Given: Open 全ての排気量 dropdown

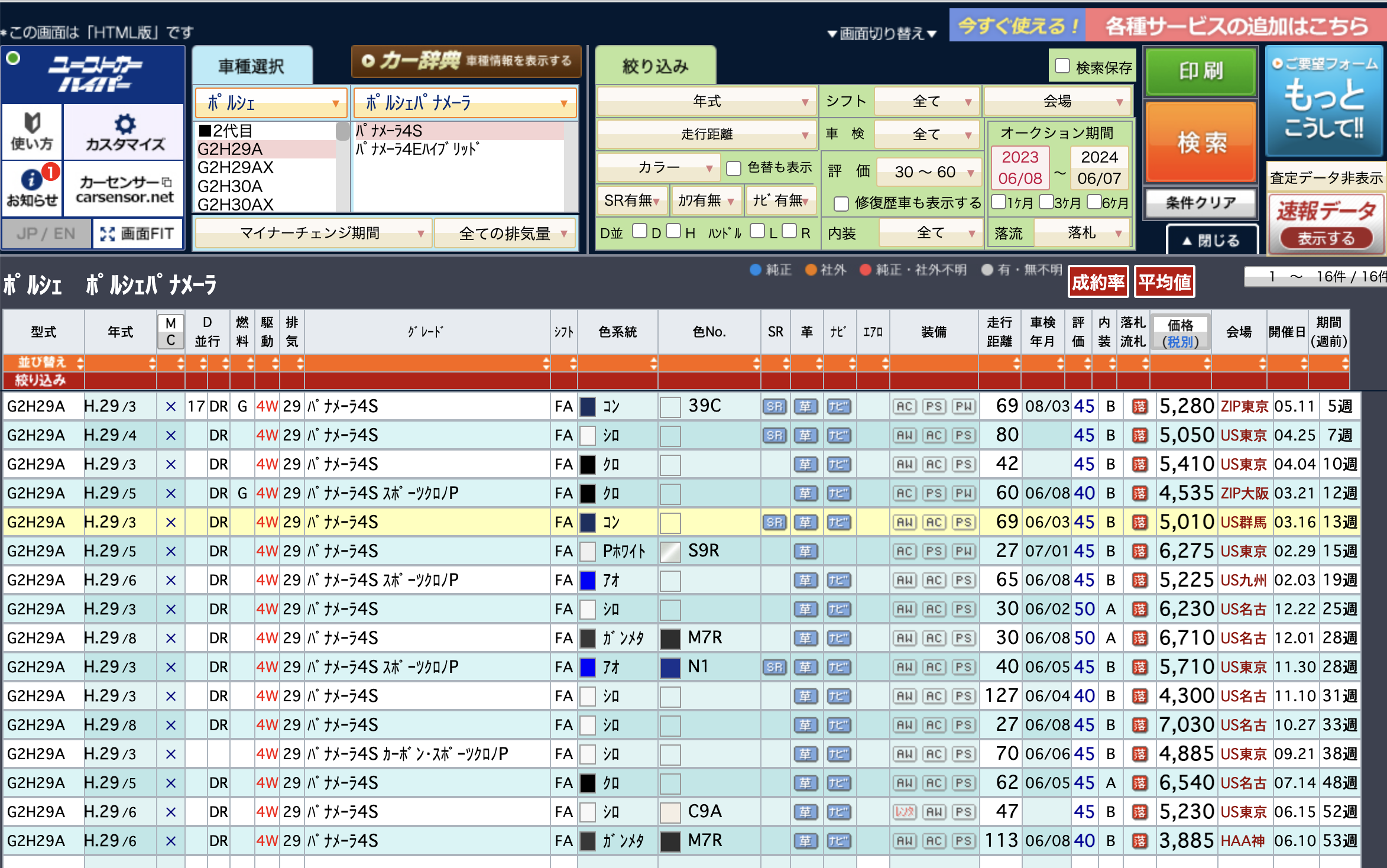Looking at the screenshot, I should pyautogui.click(x=505, y=234).
